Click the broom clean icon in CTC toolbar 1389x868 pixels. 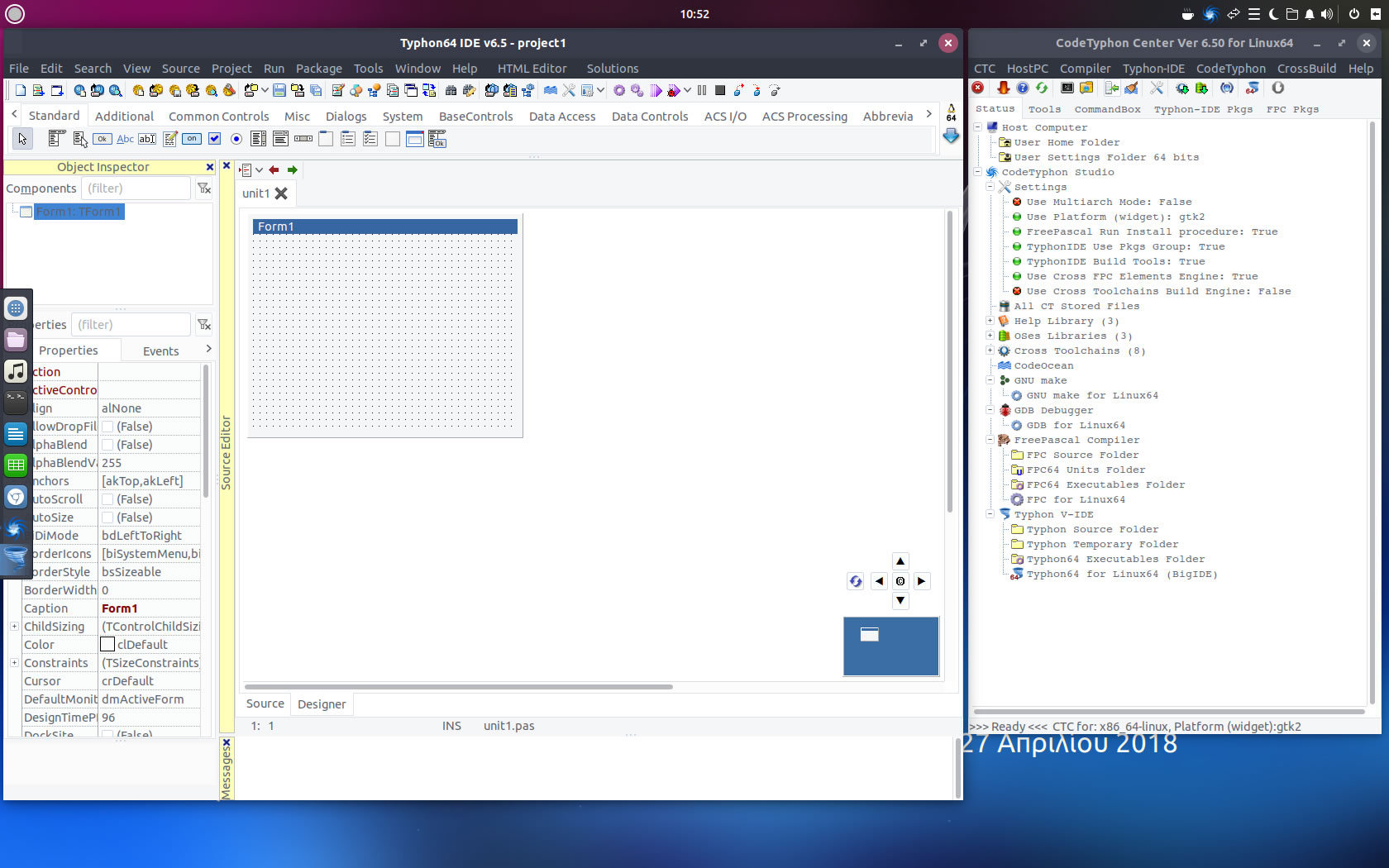coord(1131,88)
